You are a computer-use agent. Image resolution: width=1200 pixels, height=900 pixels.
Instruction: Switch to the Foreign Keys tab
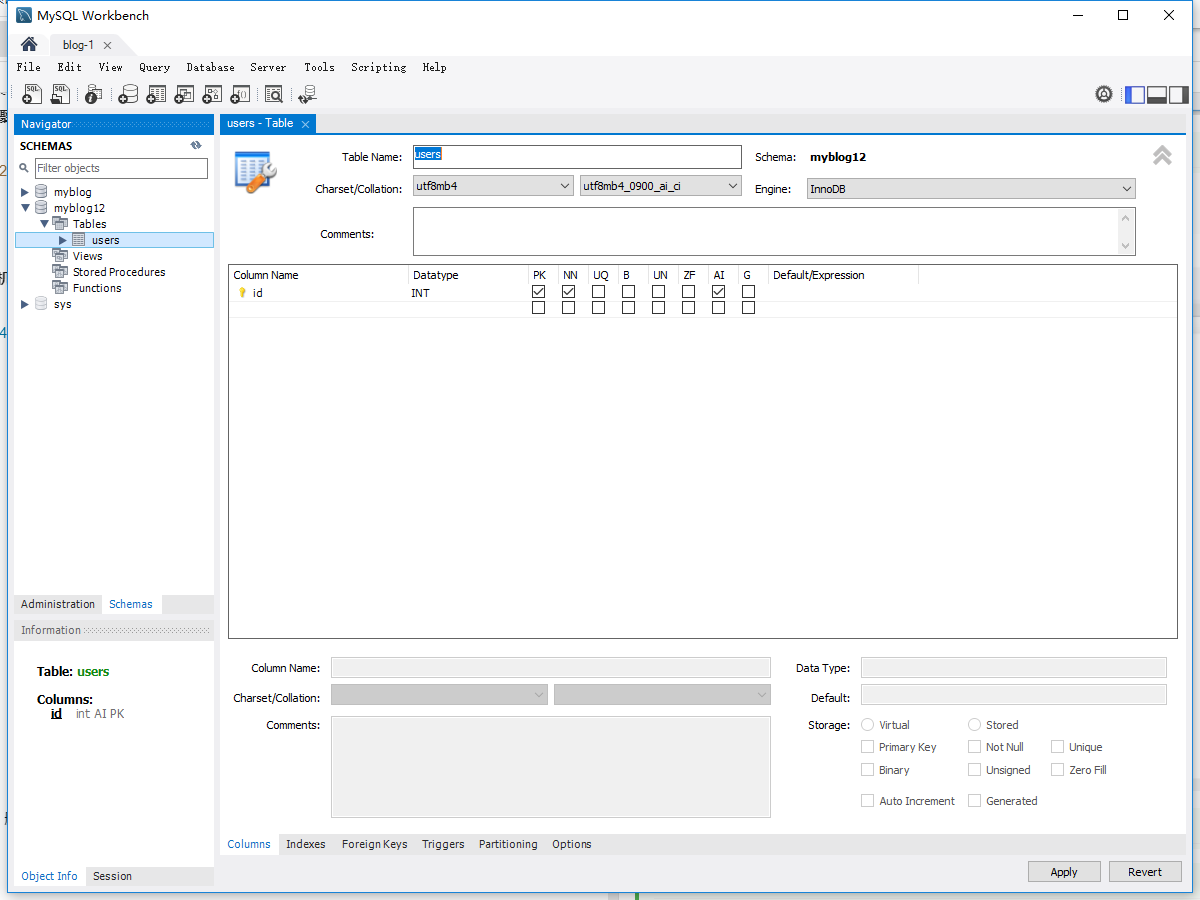point(374,844)
